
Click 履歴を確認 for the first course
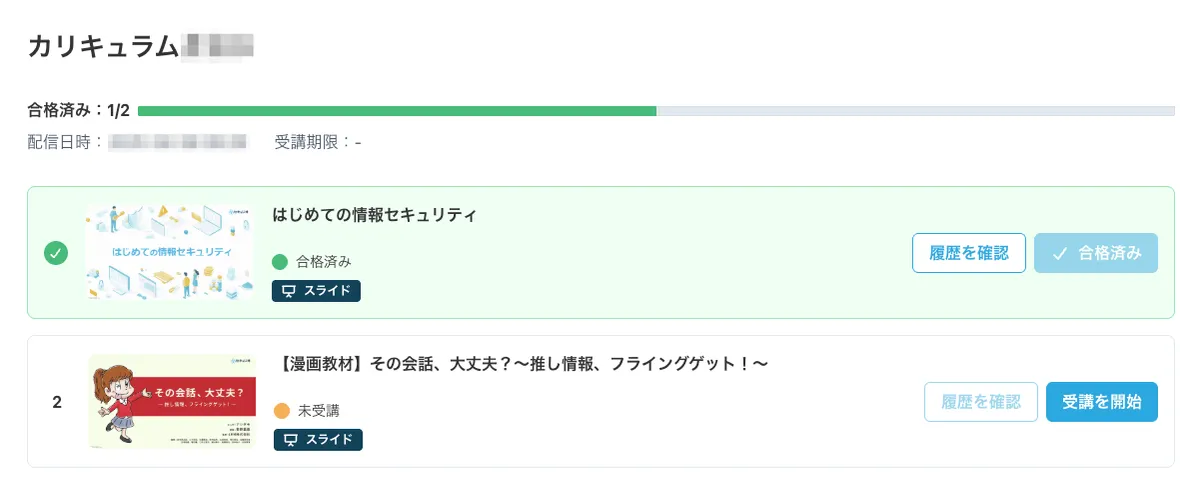(x=969, y=253)
